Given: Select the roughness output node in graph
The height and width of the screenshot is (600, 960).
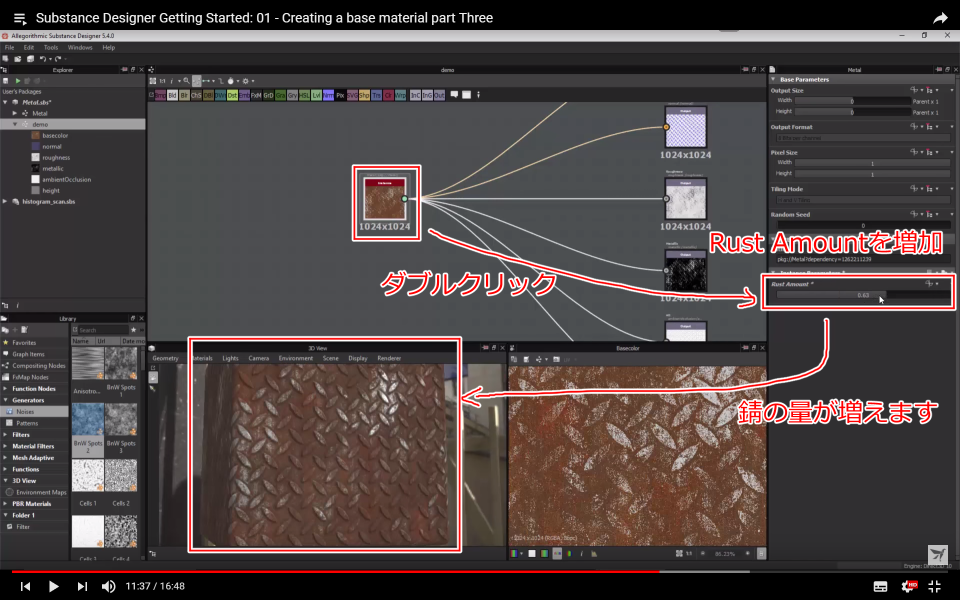Looking at the screenshot, I should click(x=685, y=199).
